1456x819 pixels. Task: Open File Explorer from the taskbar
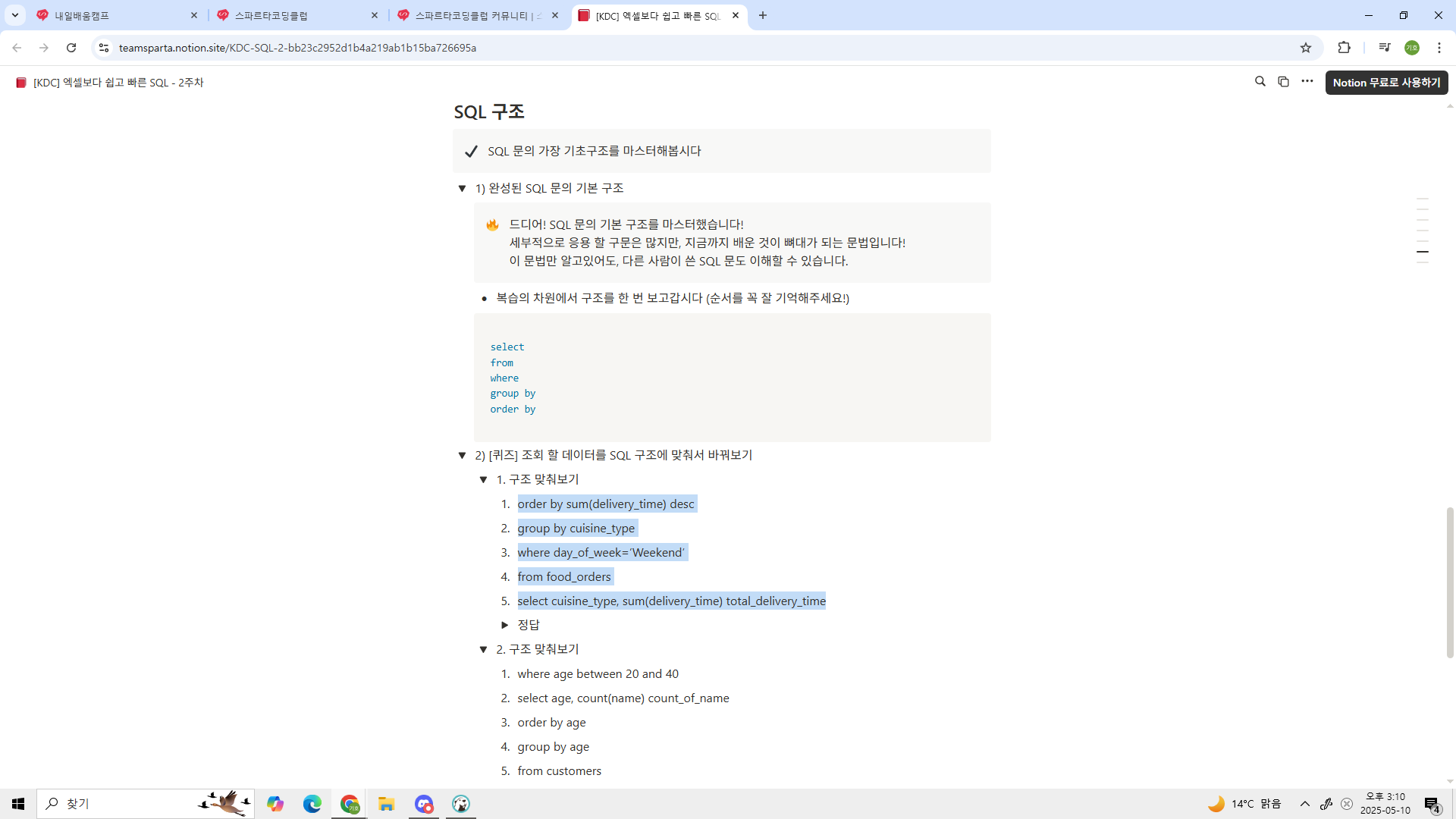click(x=387, y=804)
